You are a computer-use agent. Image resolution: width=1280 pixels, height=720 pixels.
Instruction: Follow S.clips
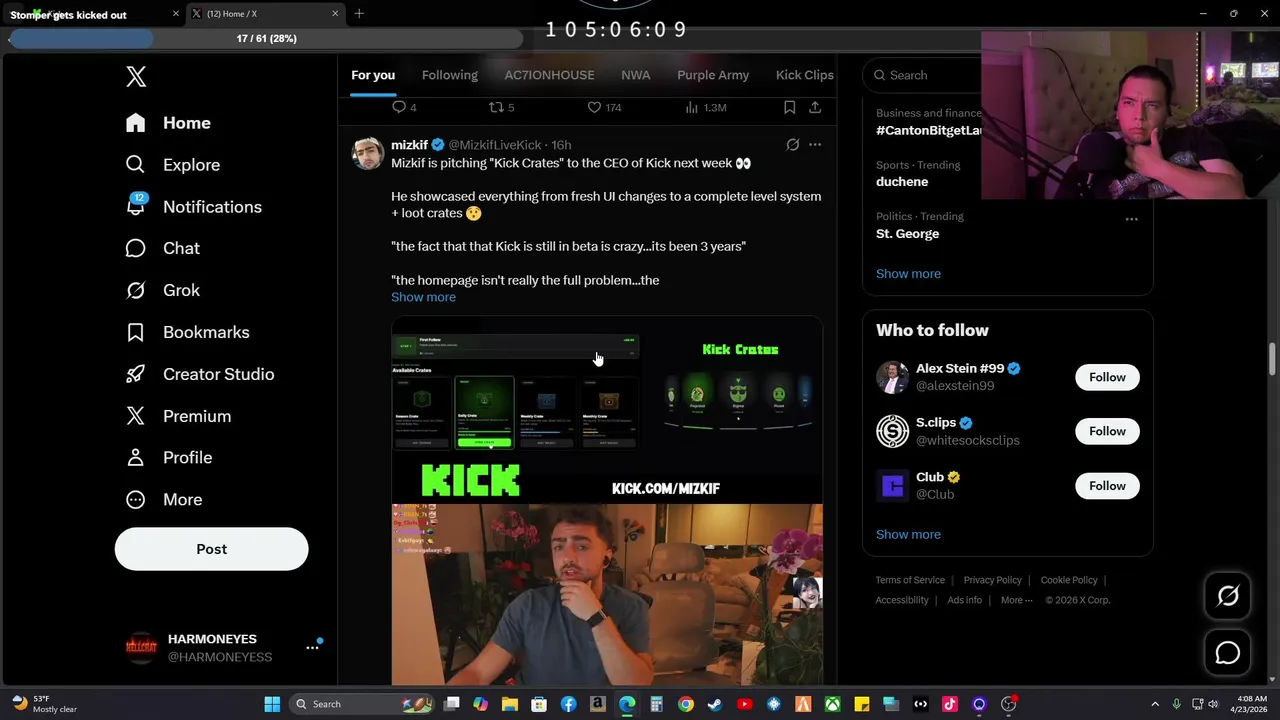[x=1107, y=431]
